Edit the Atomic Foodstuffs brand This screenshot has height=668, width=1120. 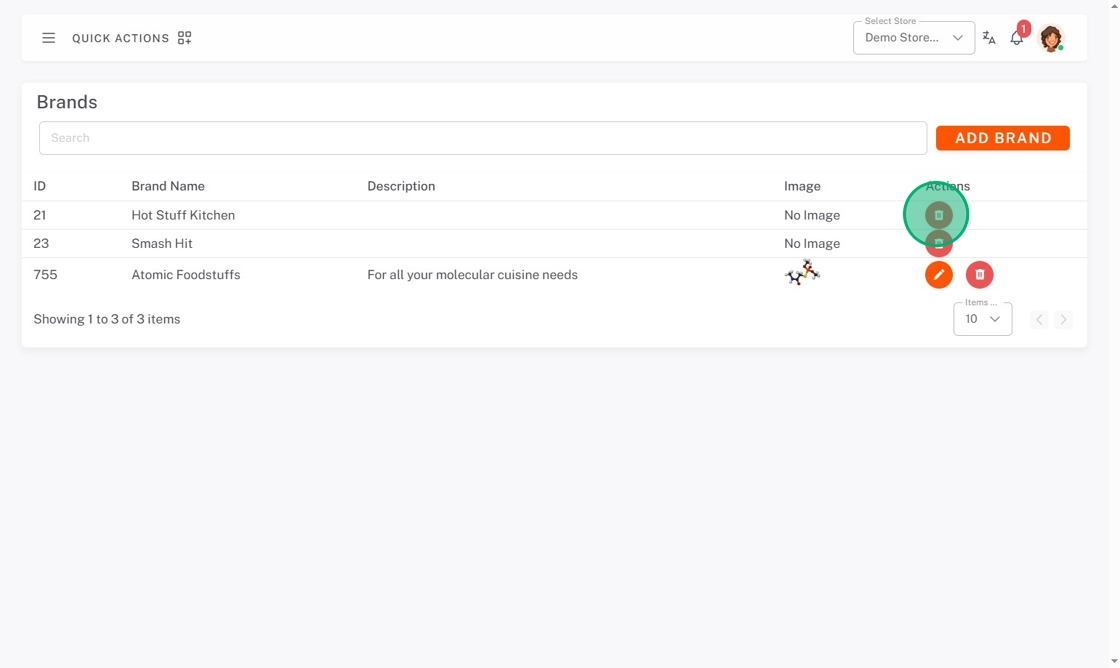click(x=938, y=275)
